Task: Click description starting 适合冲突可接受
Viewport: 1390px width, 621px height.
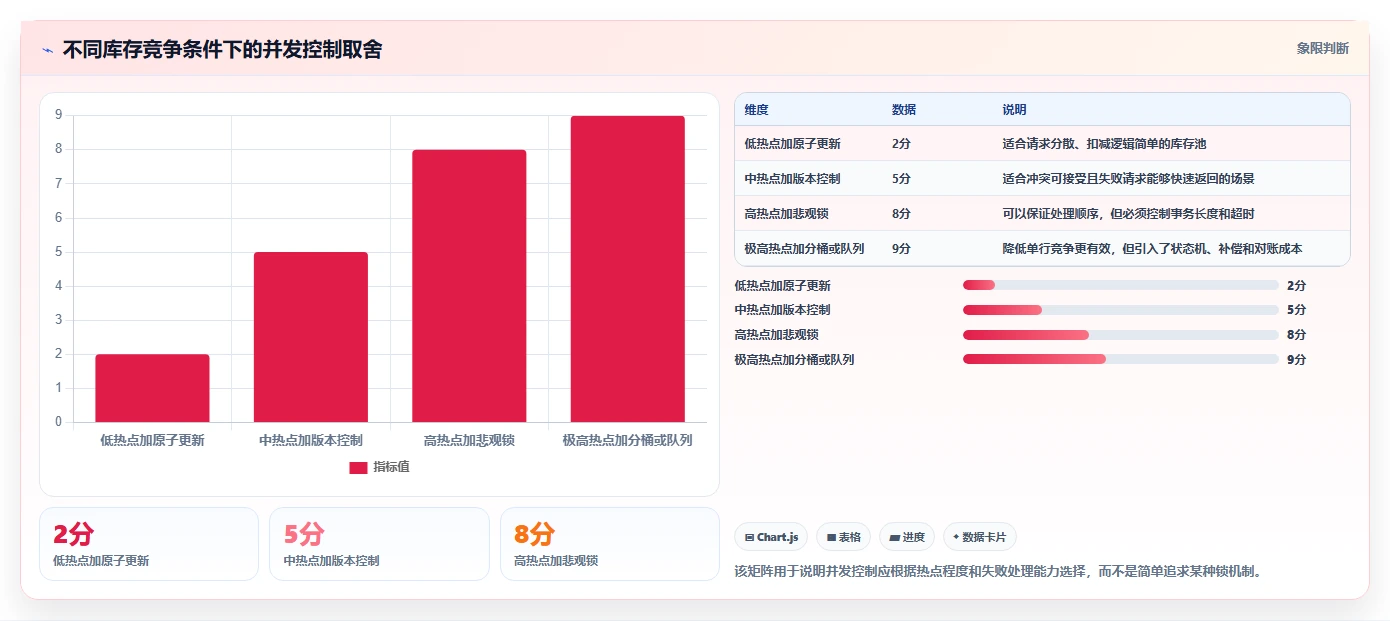Action: (x=1128, y=179)
